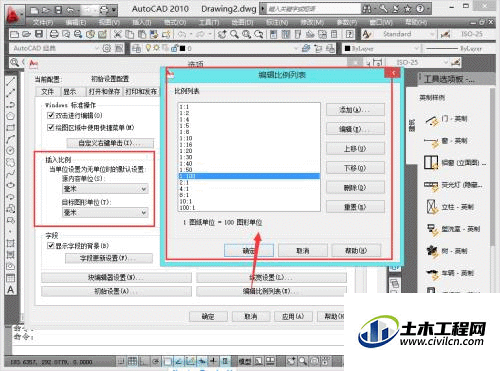Click 重置(R) button
The image size is (500, 371).
click(x=355, y=207)
